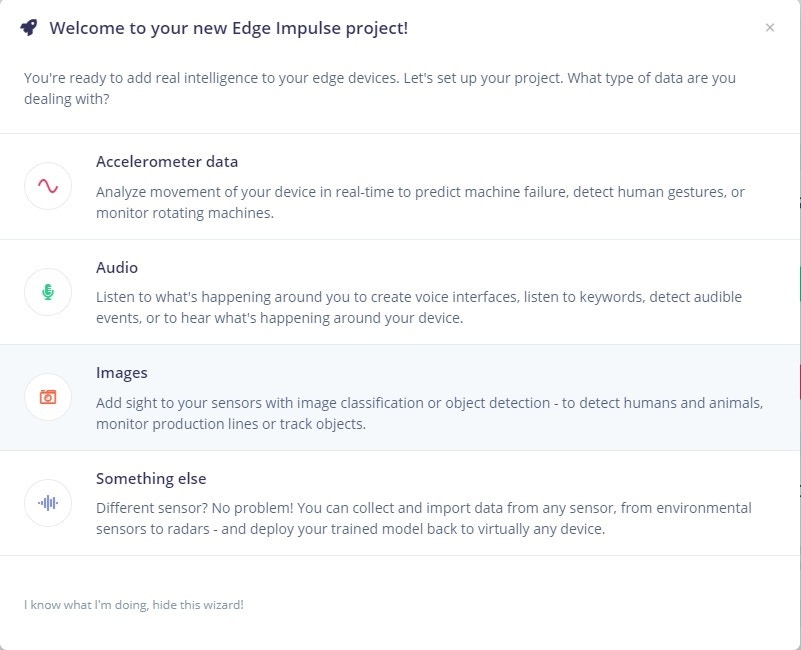
Task: Select the "Something else" heading
Action: pos(151,479)
